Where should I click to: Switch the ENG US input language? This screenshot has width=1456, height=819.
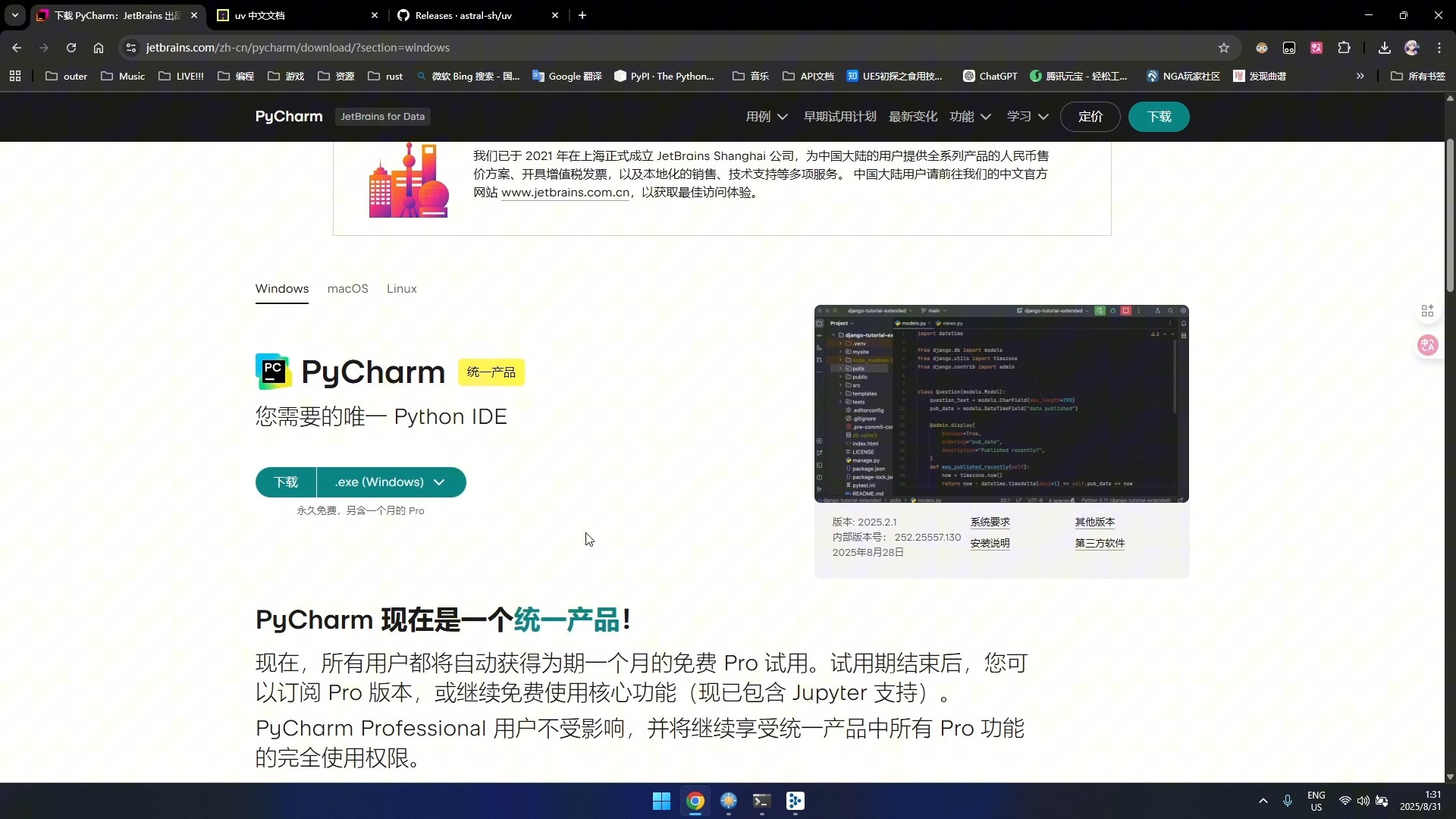(x=1316, y=801)
